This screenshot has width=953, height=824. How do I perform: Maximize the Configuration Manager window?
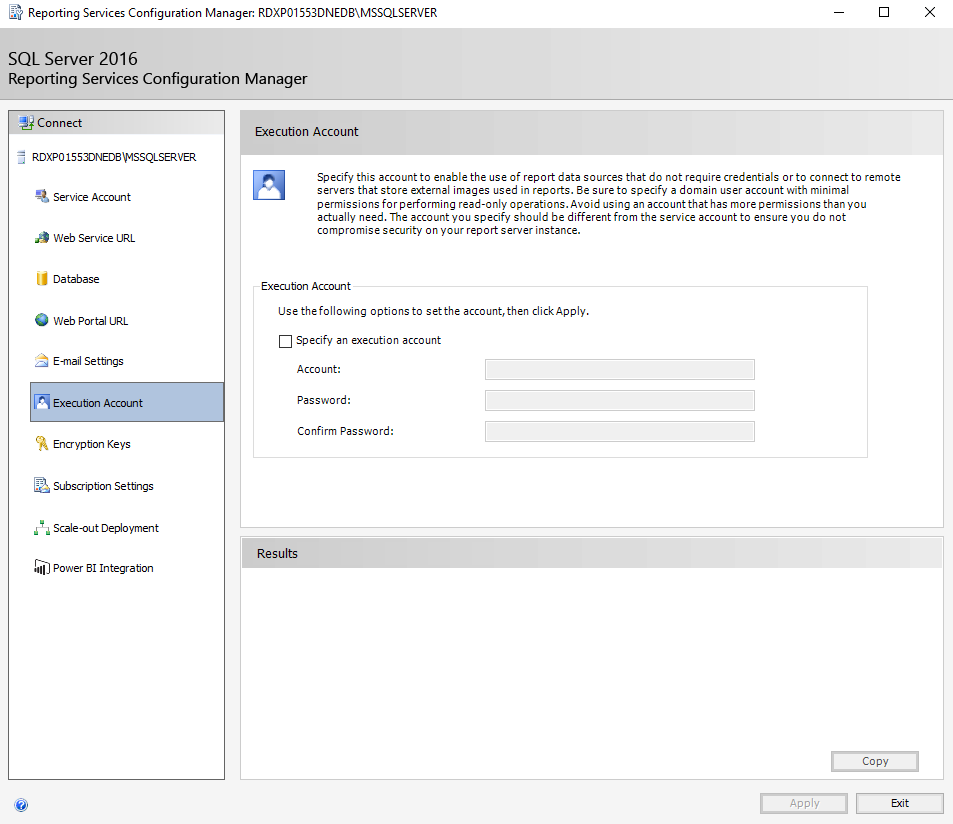884,12
